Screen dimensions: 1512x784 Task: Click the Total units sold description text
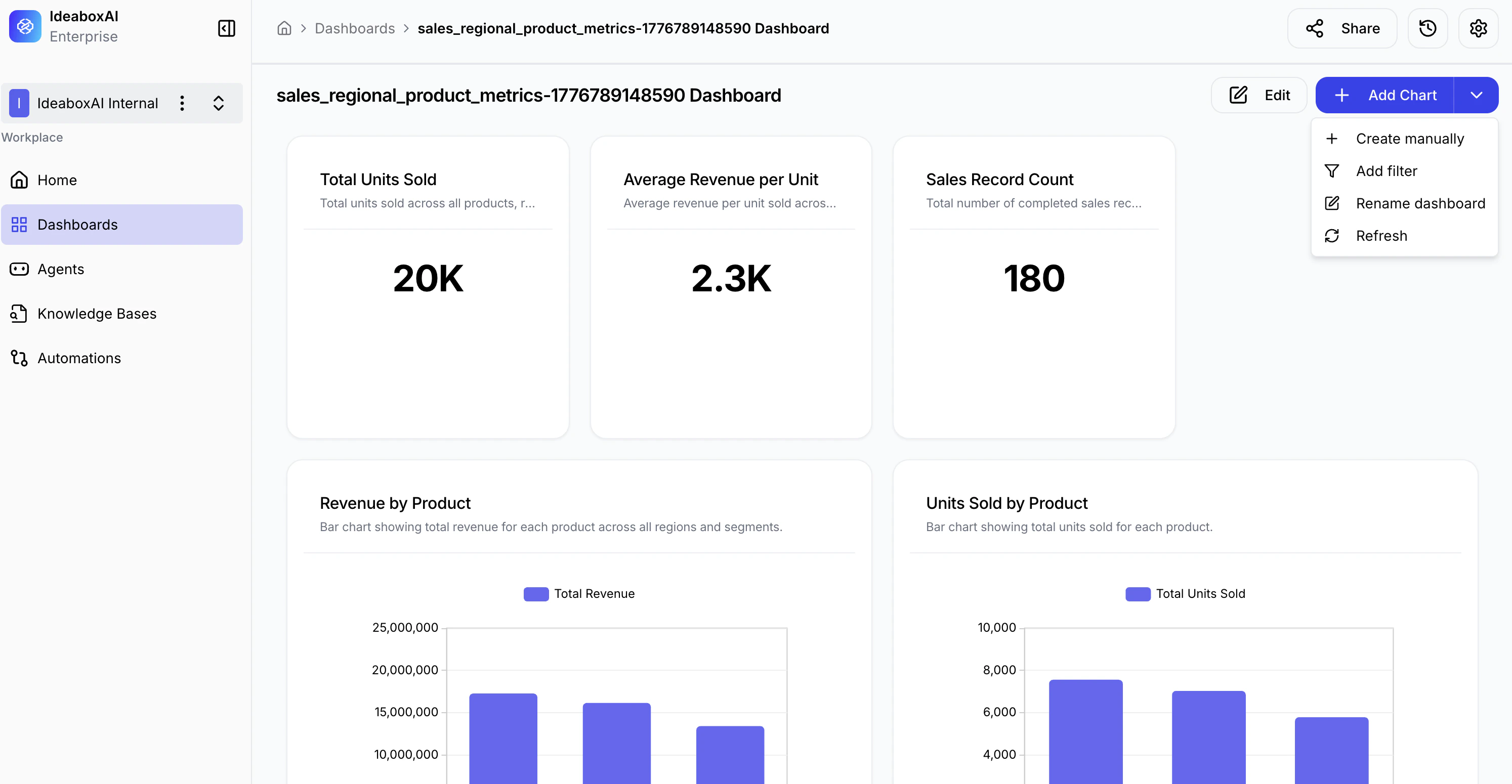point(427,203)
